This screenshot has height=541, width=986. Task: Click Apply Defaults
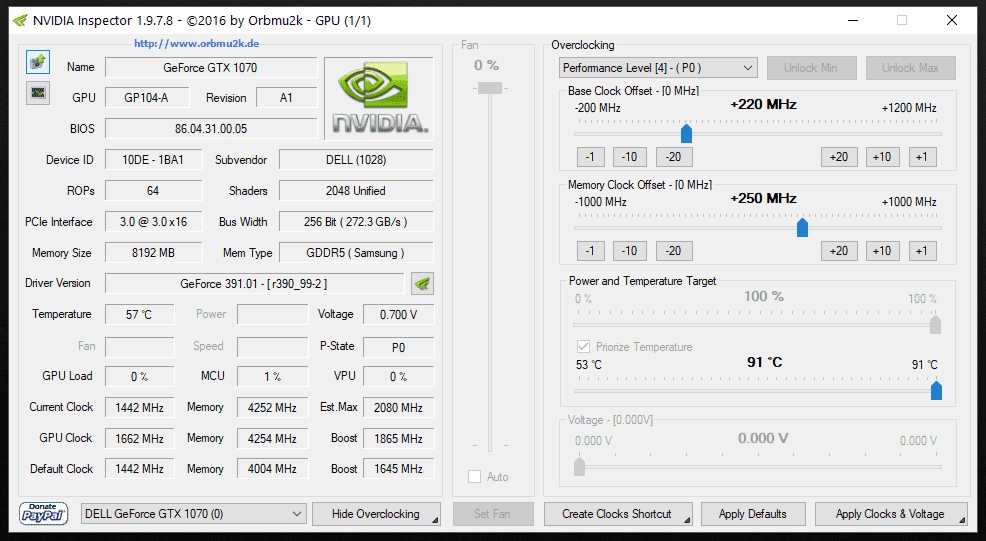click(x=753, y=514)
